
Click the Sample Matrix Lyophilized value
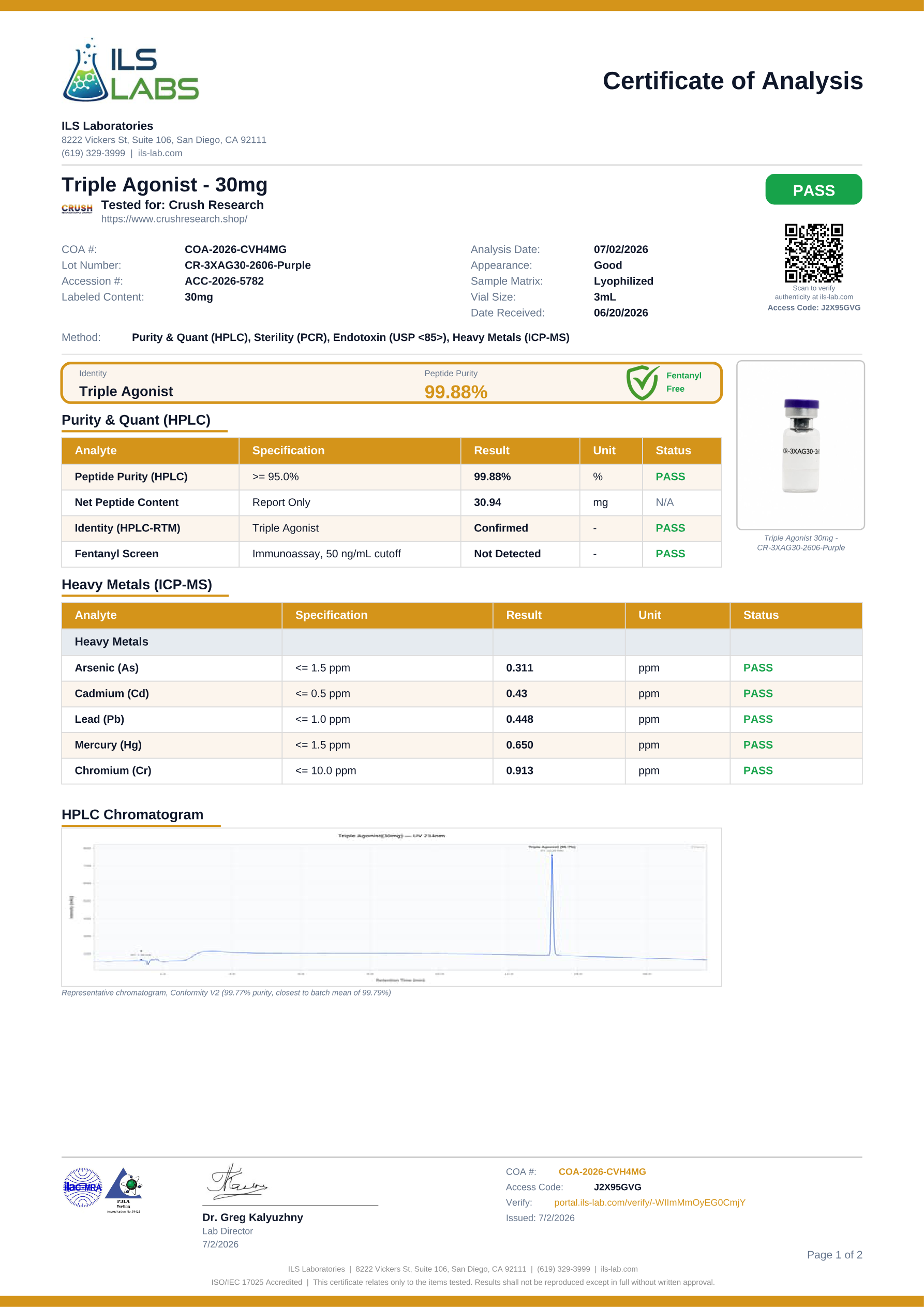[x=623, y=281]
